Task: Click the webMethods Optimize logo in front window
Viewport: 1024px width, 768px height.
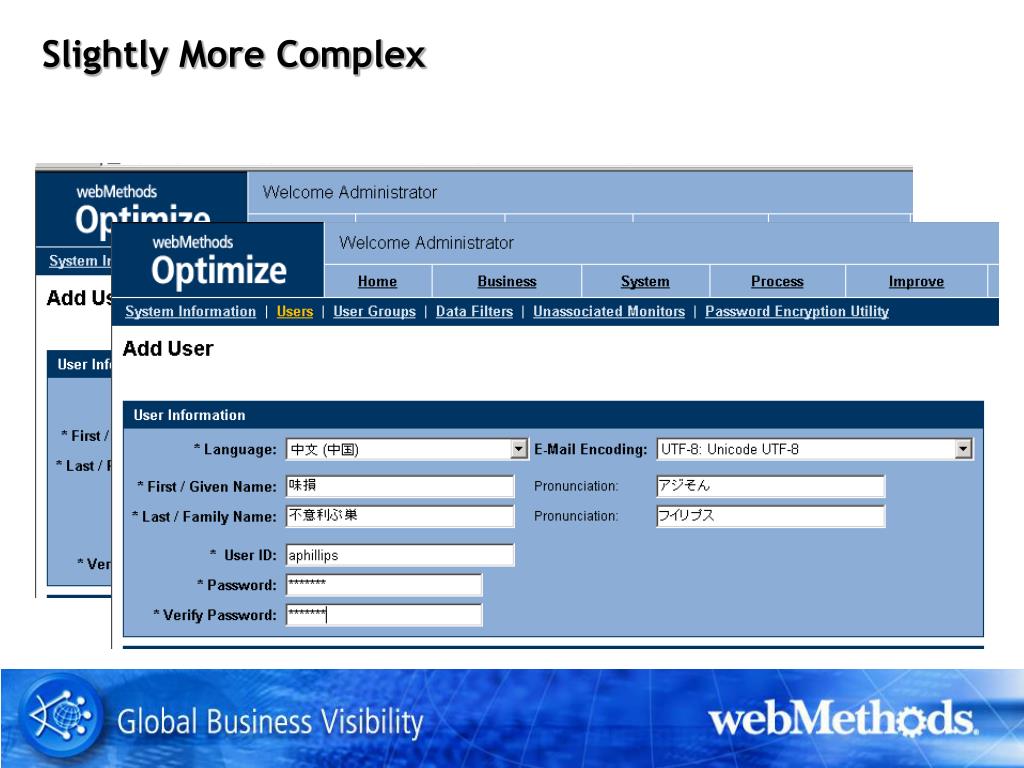Action: [x=218, y=261]
